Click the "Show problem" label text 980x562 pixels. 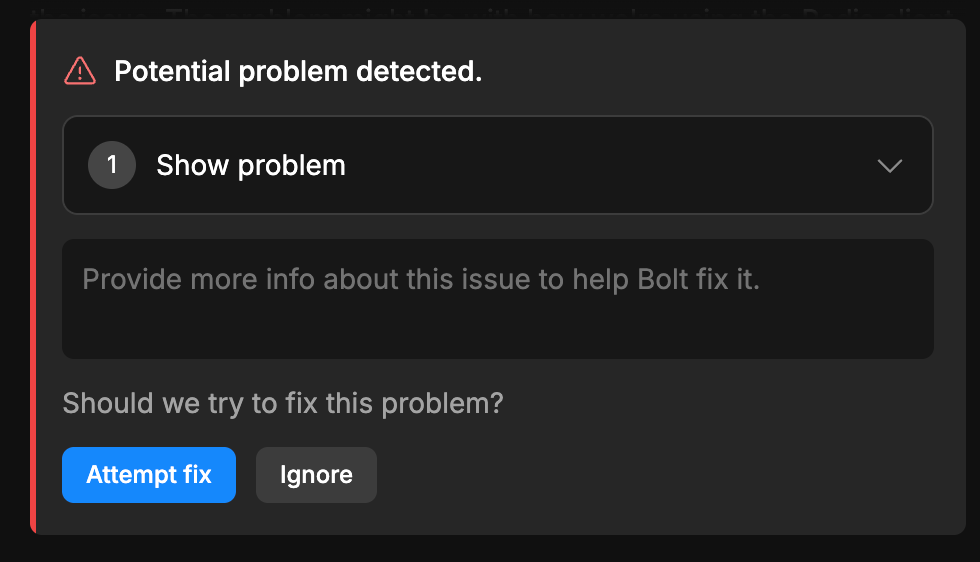click(250, 165)
